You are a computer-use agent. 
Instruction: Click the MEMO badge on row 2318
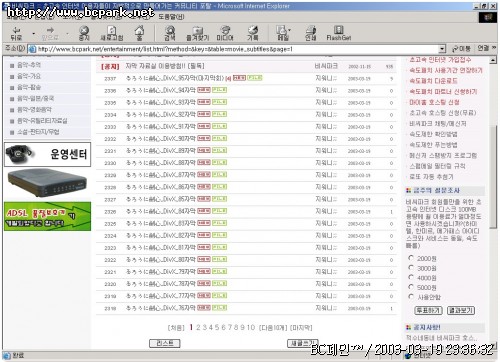click(x=204, y=307)
